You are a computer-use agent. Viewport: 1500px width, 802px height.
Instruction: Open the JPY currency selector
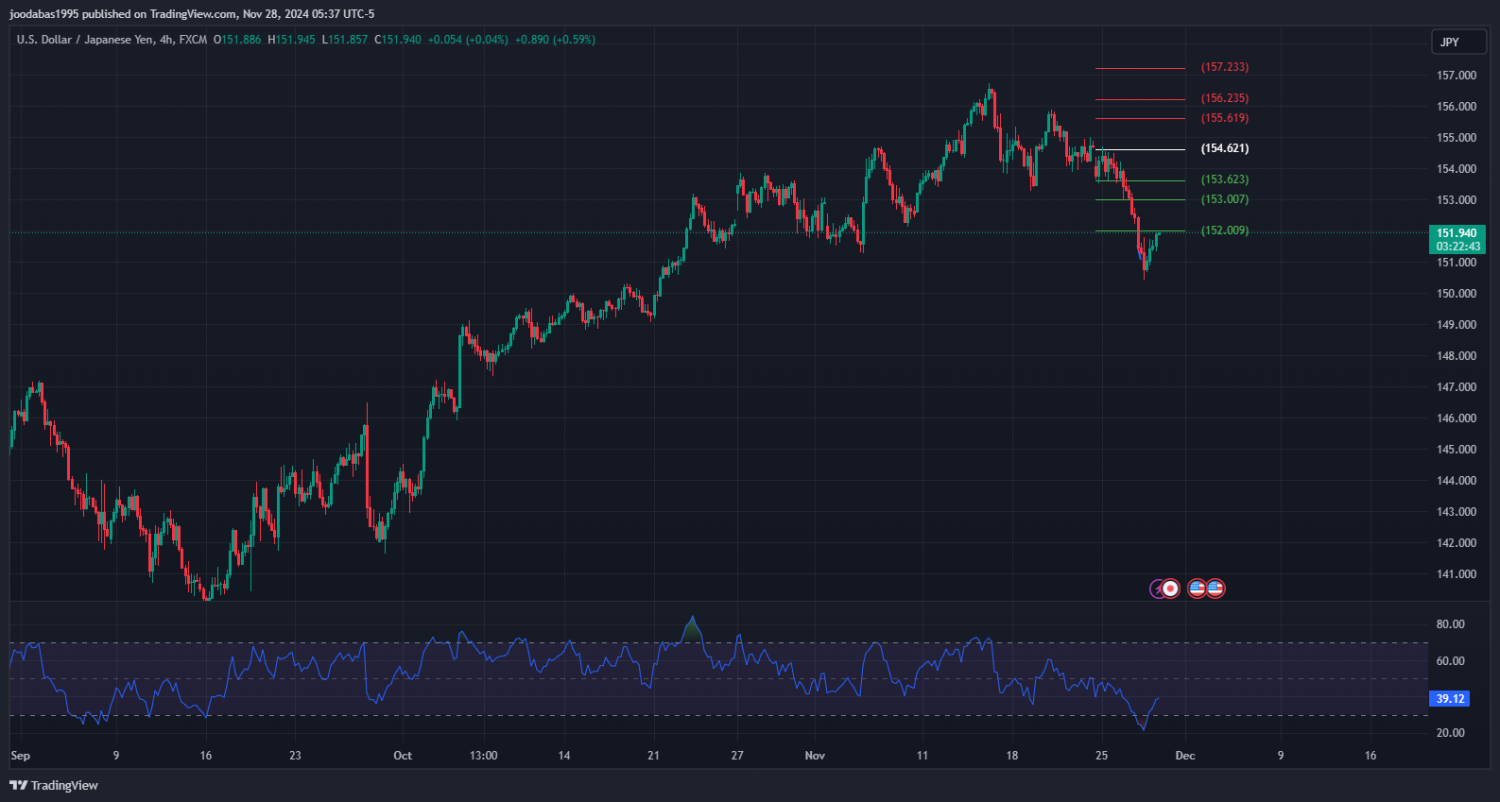[1450, 42]
